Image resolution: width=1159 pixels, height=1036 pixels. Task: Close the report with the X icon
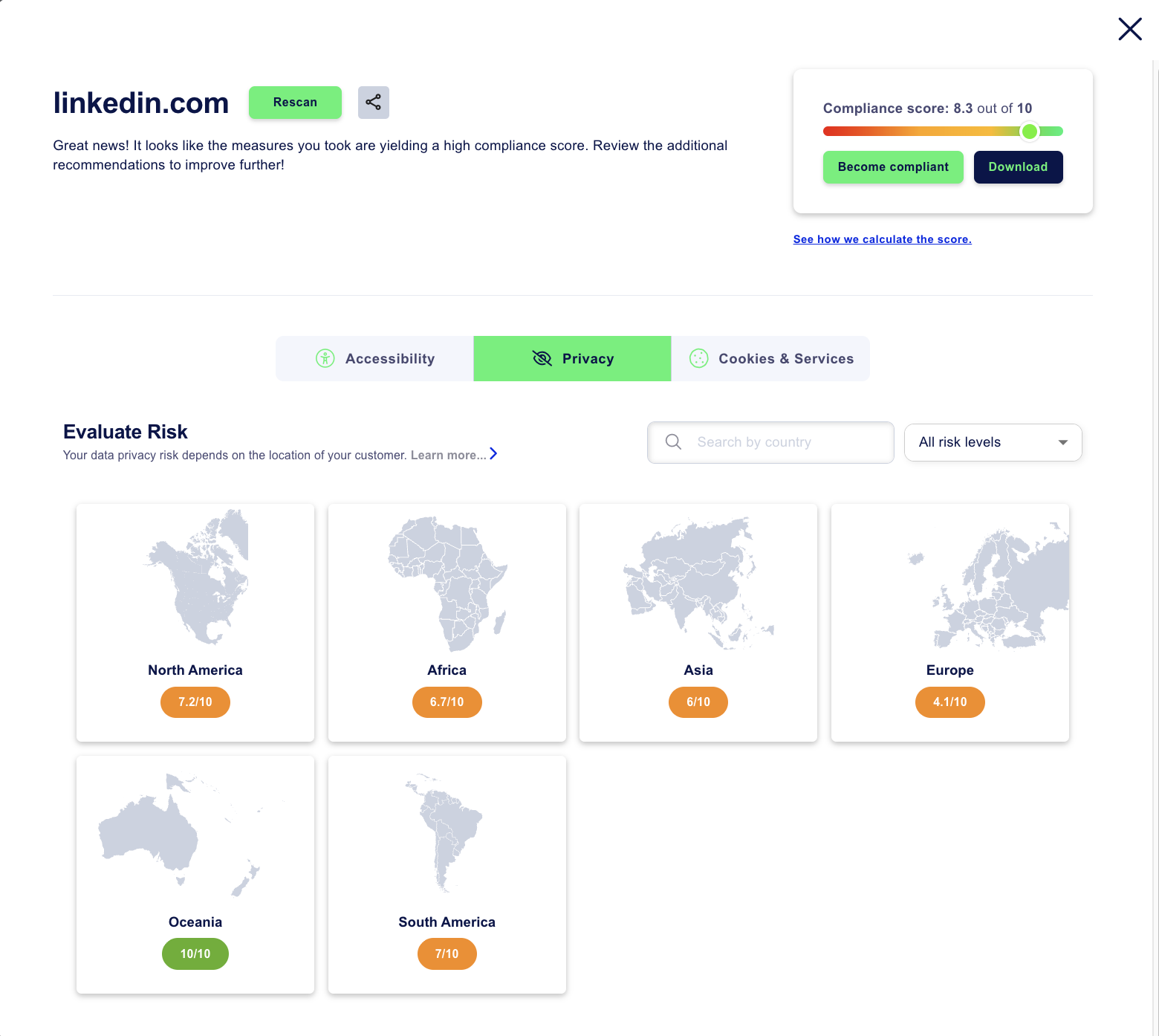(x=1129, y=30)
